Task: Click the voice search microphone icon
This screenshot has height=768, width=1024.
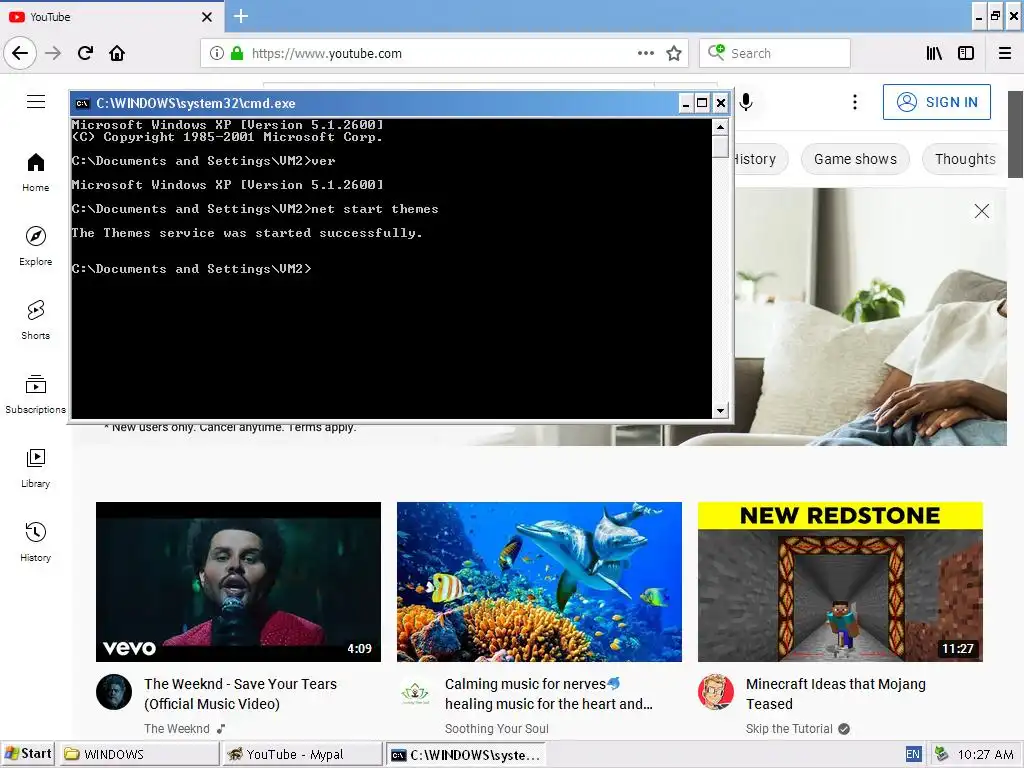Action: (746, 102)
